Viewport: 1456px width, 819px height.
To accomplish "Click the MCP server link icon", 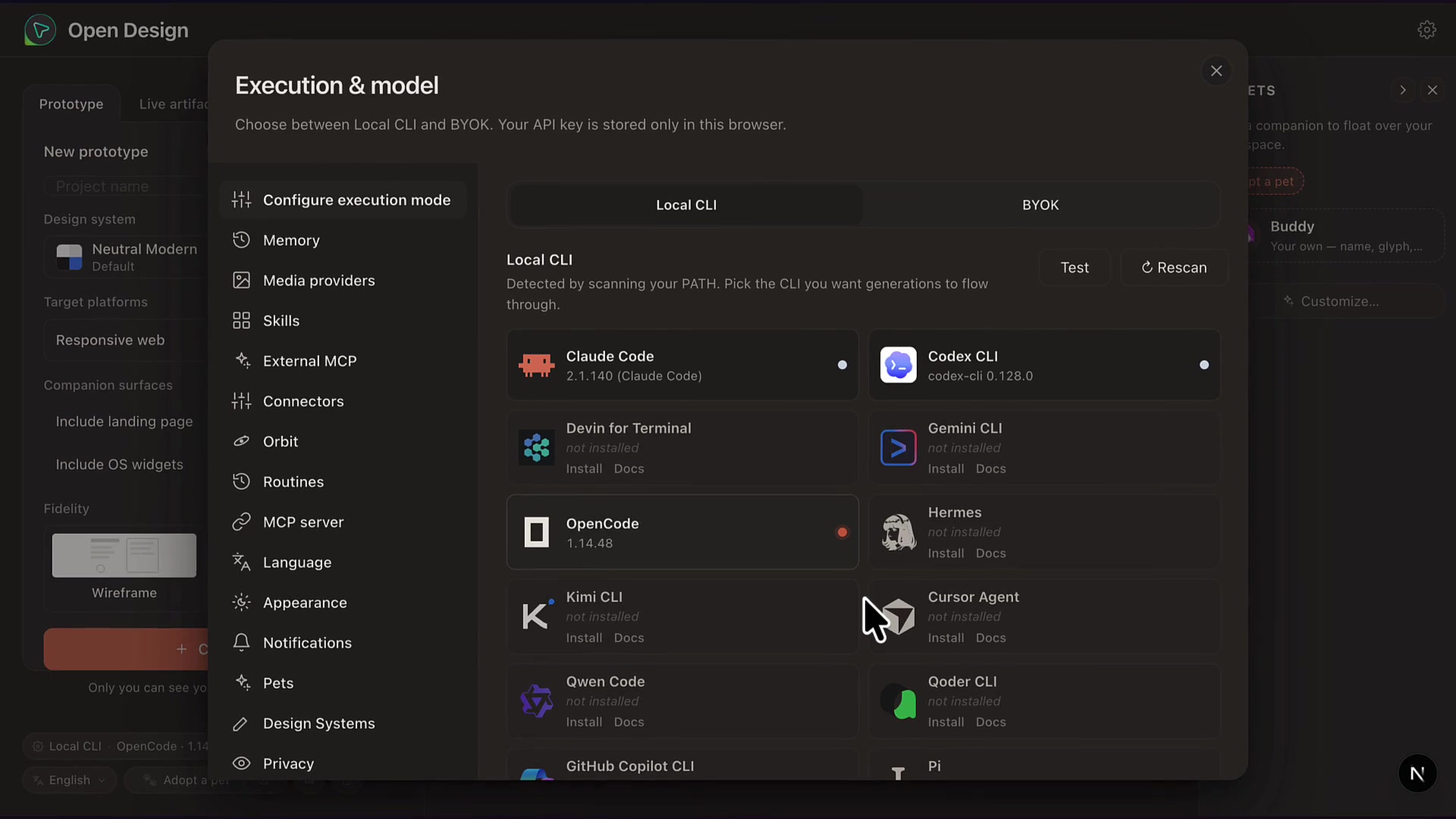I will click(x=241, y=522).
